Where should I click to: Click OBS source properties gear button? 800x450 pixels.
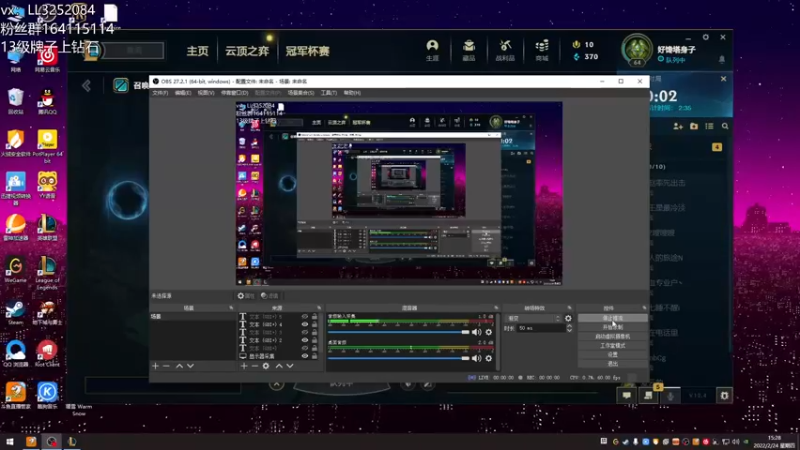click(x=245, y=295)
